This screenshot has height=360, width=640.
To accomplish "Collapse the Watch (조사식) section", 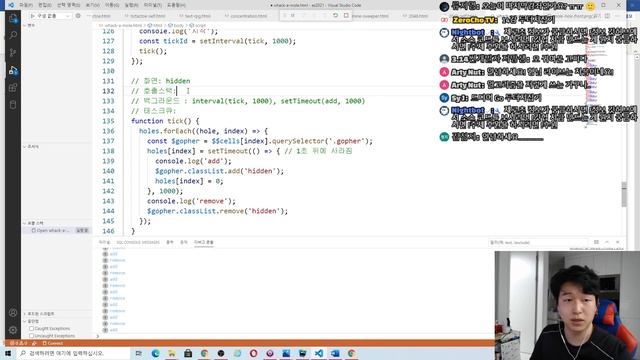I will point(31,147).
